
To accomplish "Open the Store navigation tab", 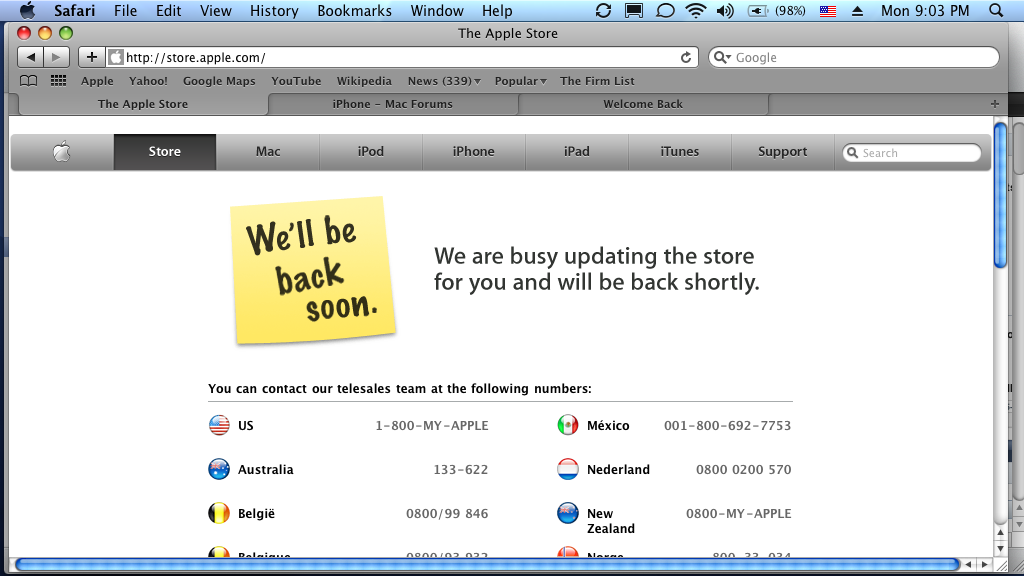I will (165, 152).
